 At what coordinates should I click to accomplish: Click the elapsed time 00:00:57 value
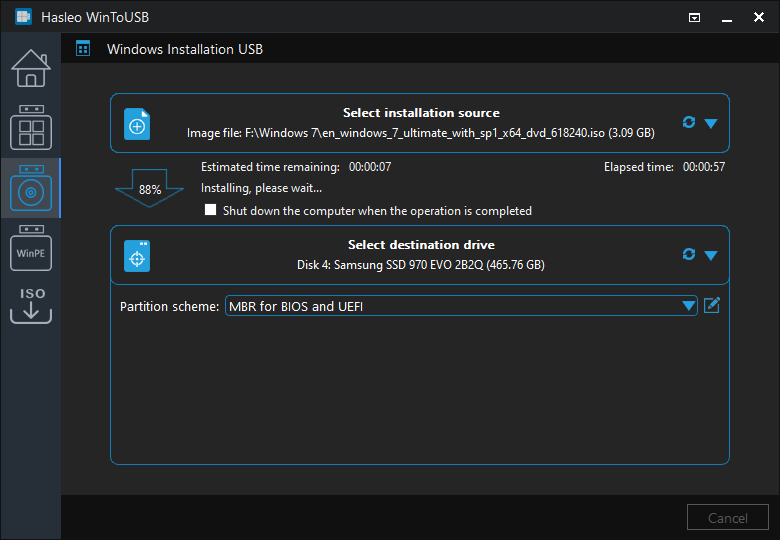click(704, 167)
